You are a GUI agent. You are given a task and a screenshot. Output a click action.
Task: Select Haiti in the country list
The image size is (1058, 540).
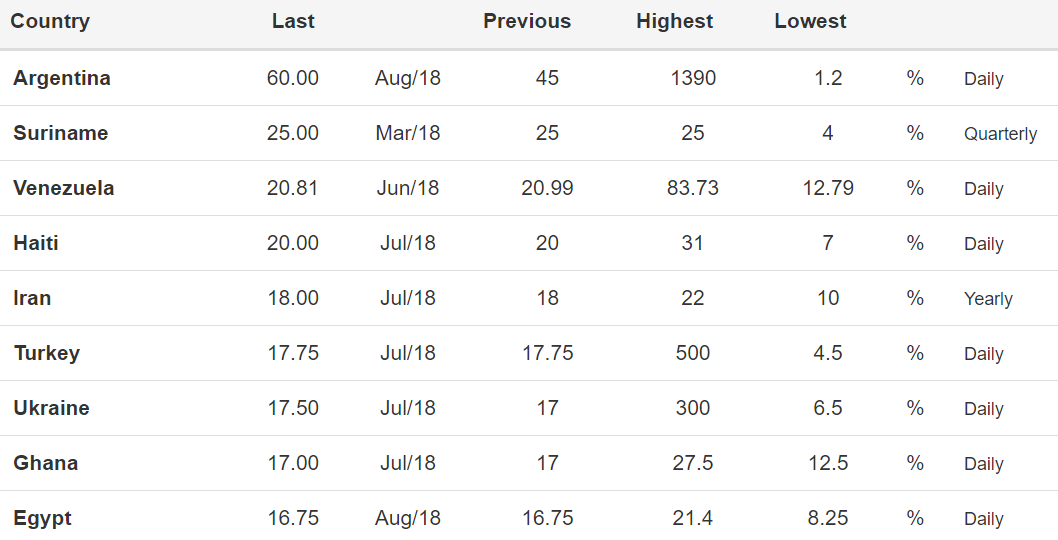(x=36, y=243)
